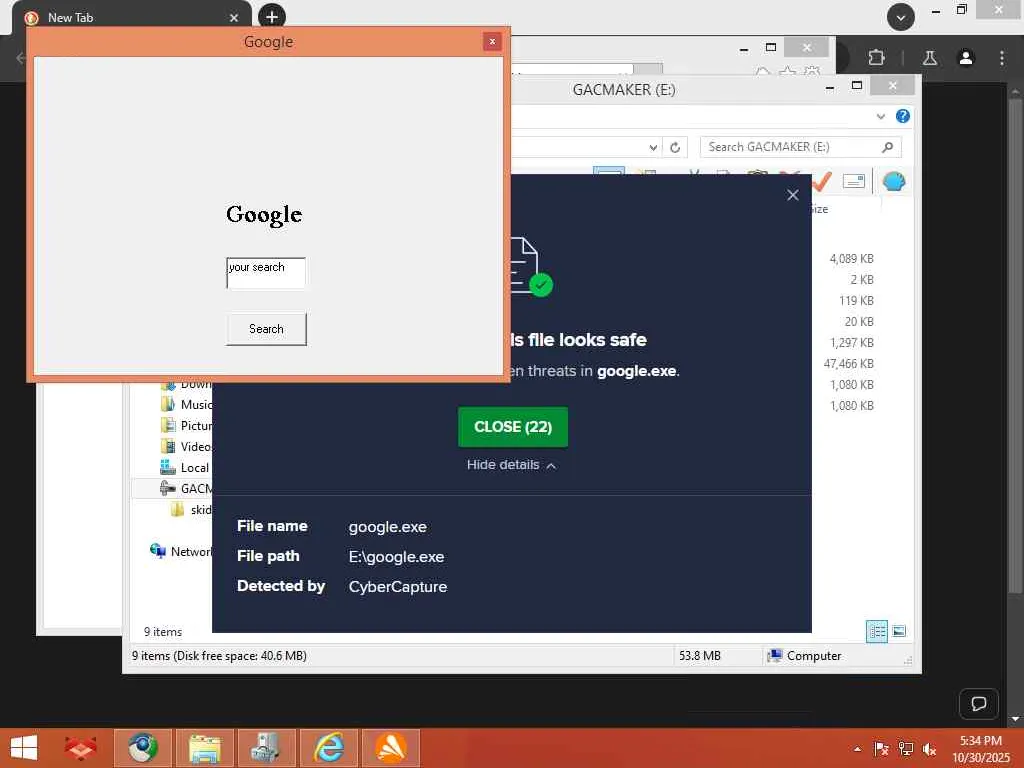Close the Google app window
The width and height of the screenshot is (1024, 768).
pos(492,42)
